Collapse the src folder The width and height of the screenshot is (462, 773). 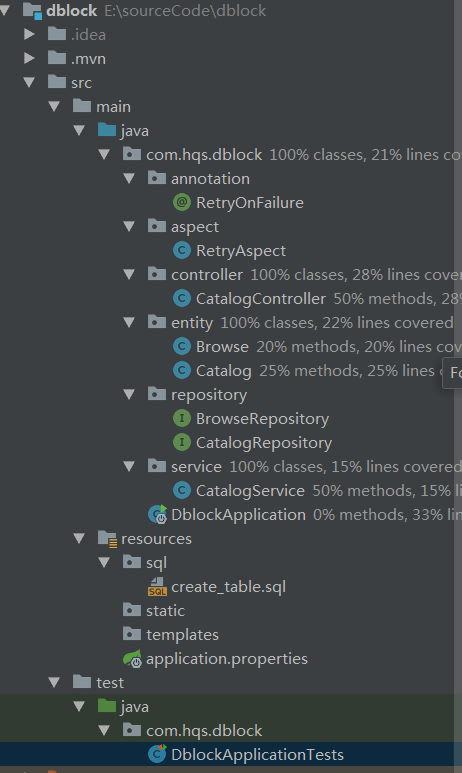tap(29, 82)
